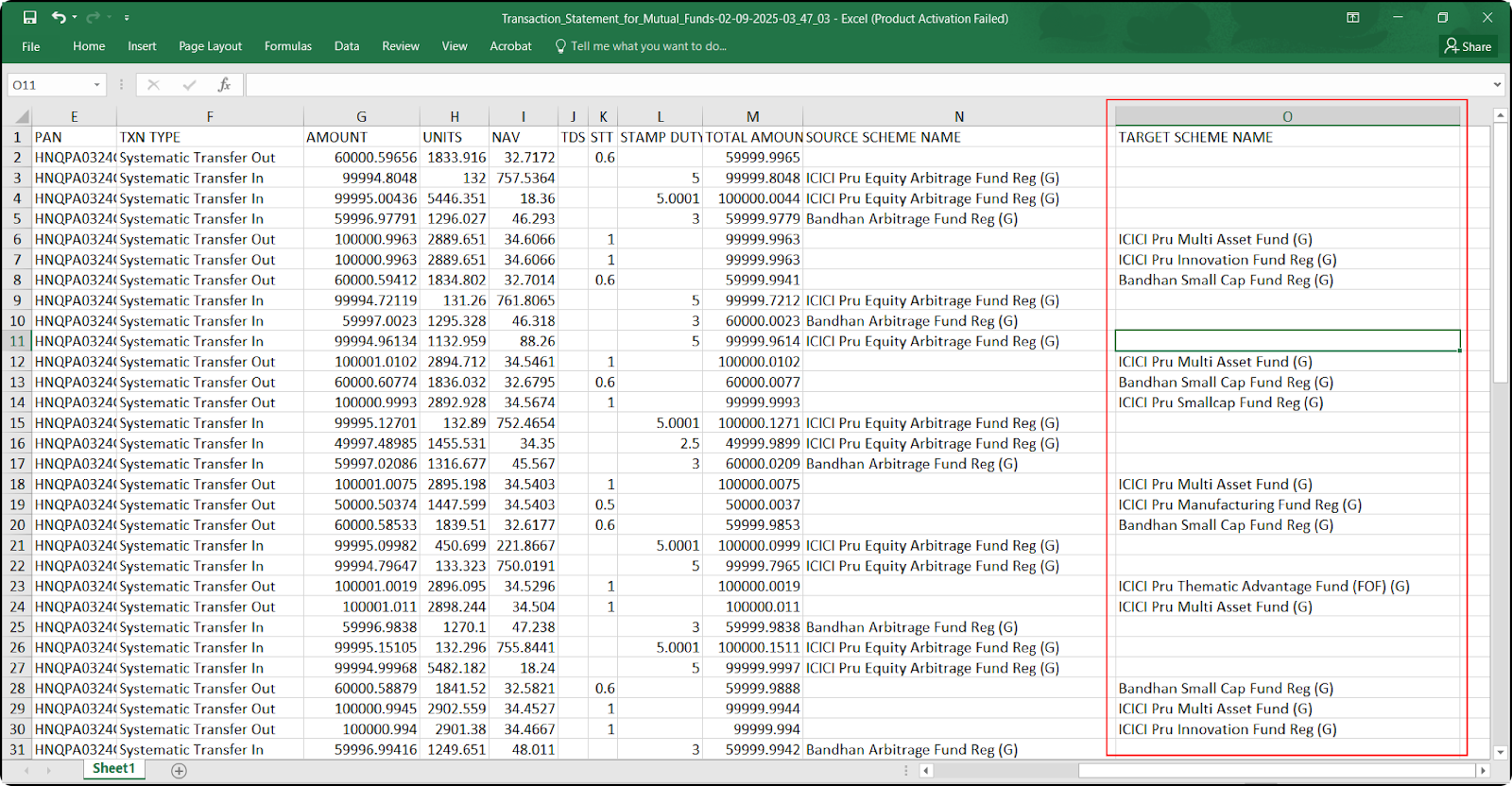Select column F header

210,116
